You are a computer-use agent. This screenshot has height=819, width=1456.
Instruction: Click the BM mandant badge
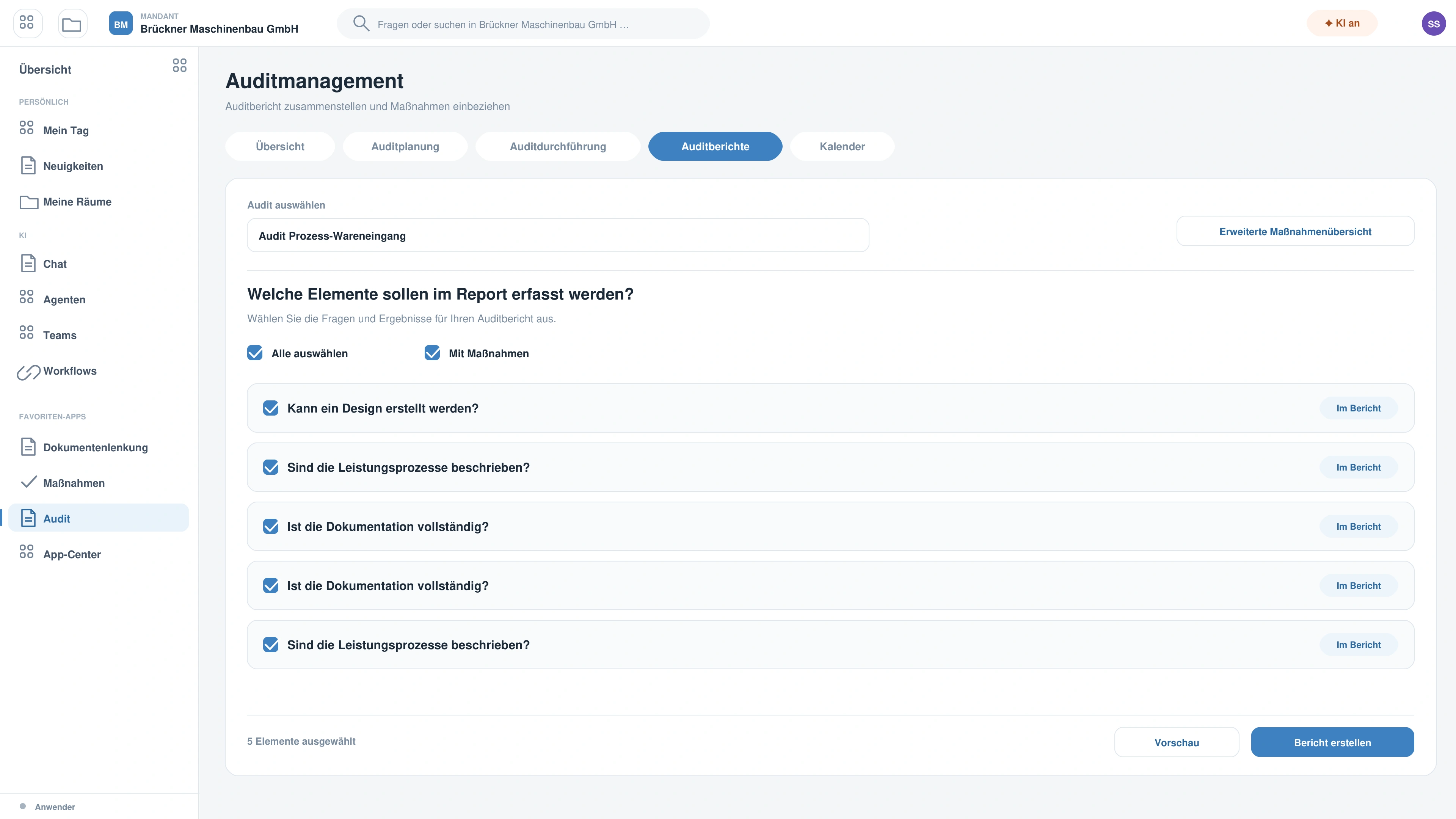(x=121, y=24)
